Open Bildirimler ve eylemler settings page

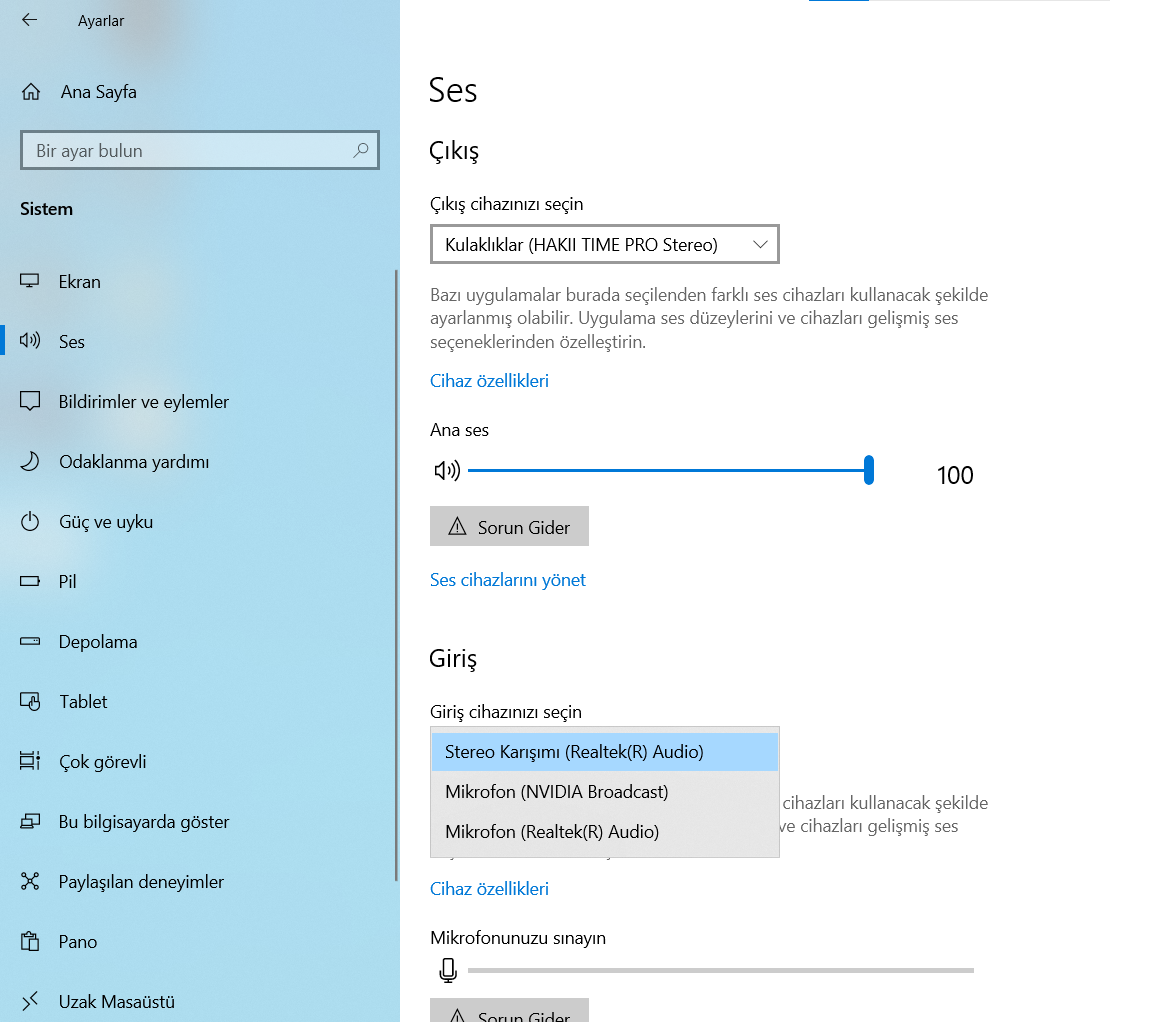144,402
